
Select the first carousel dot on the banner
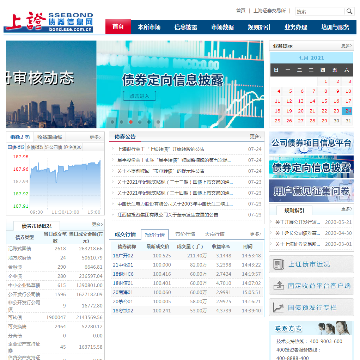click(x=112, y=122)
